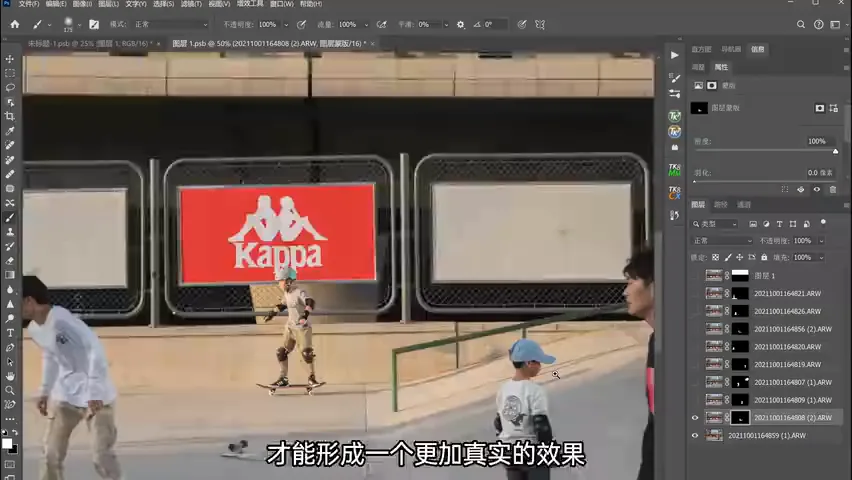This screenshot has height=480, width=852.
Task: Open the butterfly symmetry options
Action: pos(540,24)
